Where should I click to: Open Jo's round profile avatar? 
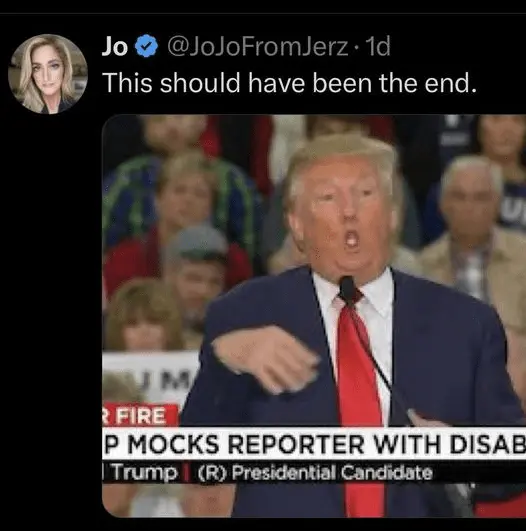pyautogui.click(x=48, y=74)
